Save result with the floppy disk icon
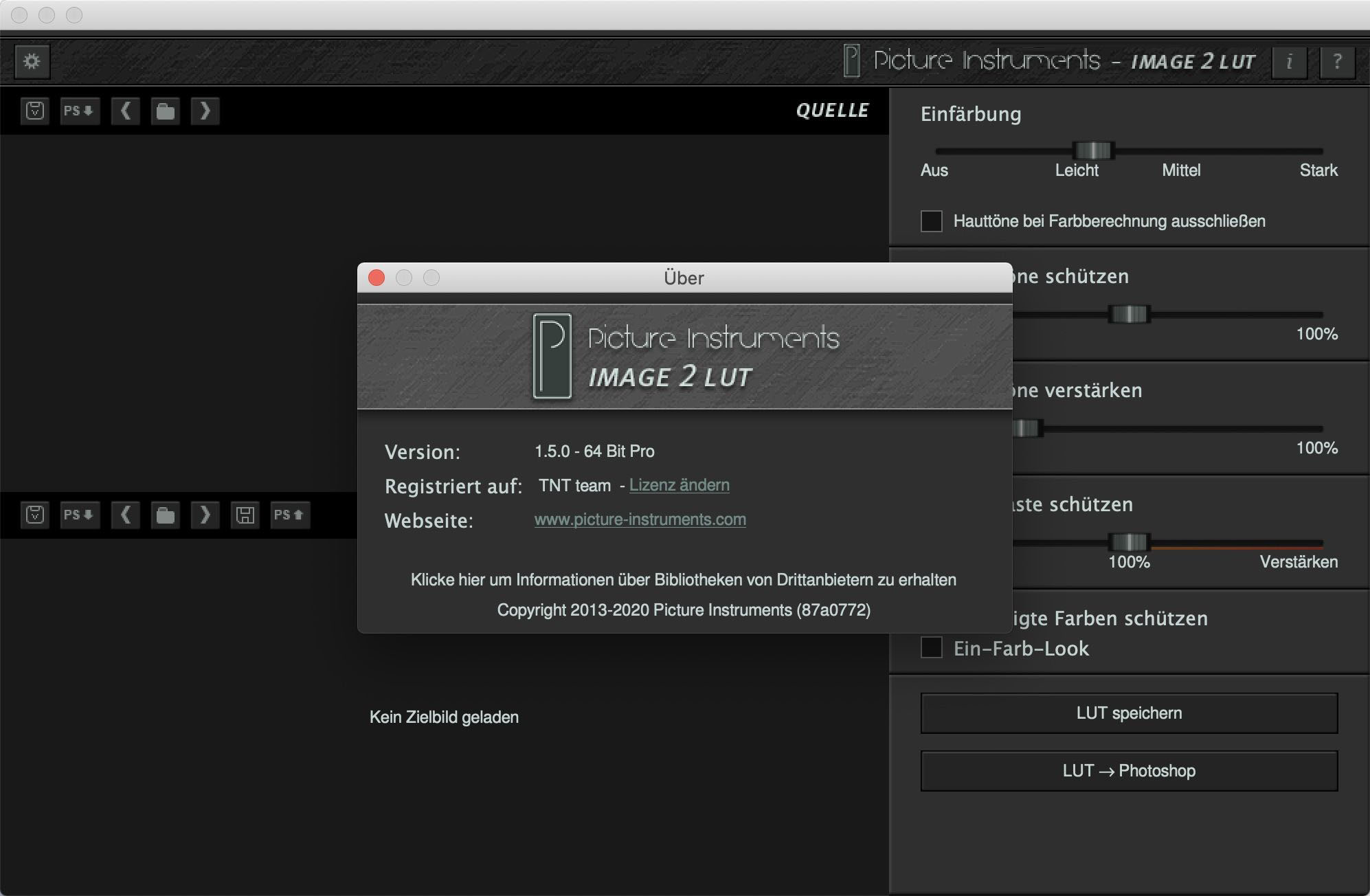This screenshot has width=1370, height=896. click(245, 515)
